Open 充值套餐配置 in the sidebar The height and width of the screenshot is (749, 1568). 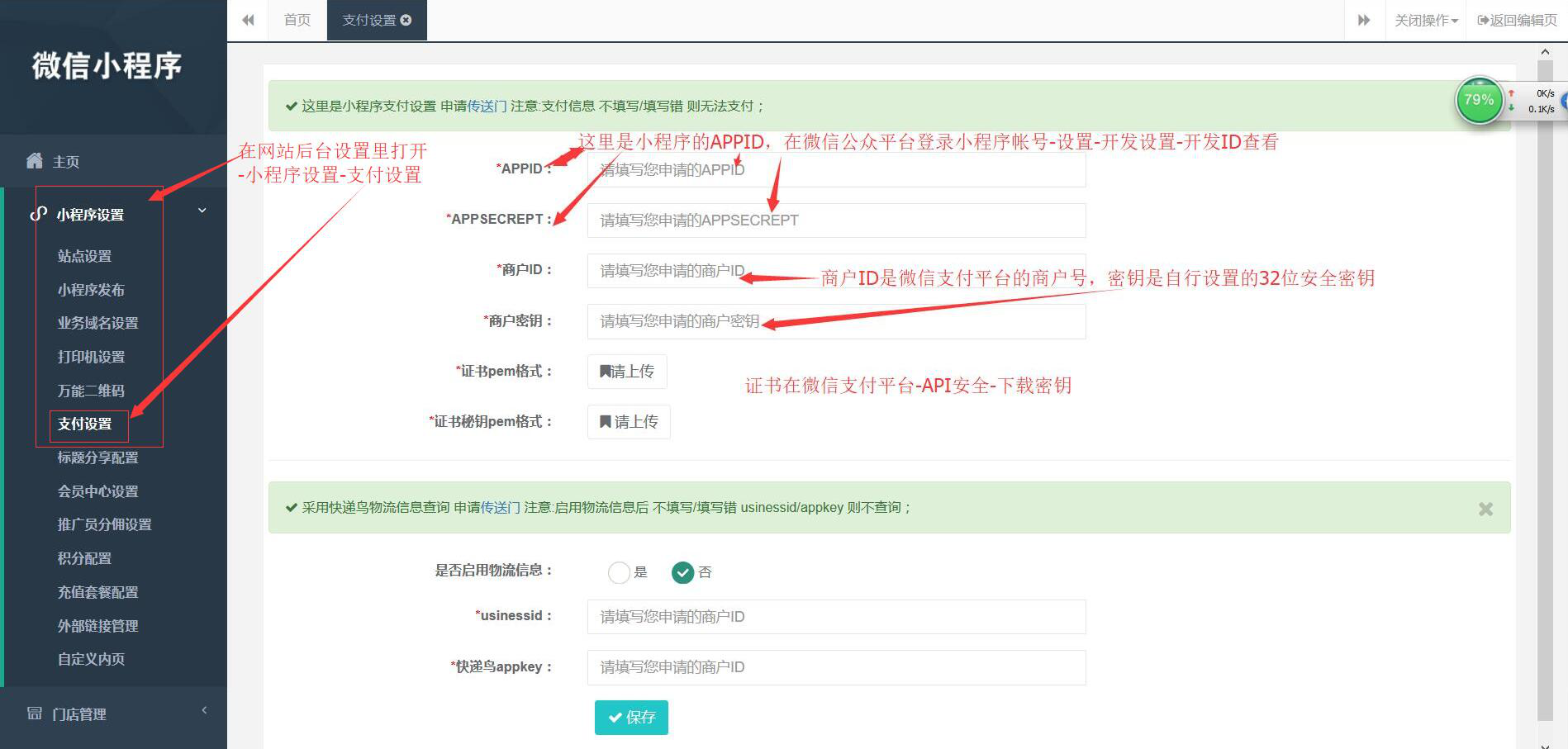click(x=97, y=592)
